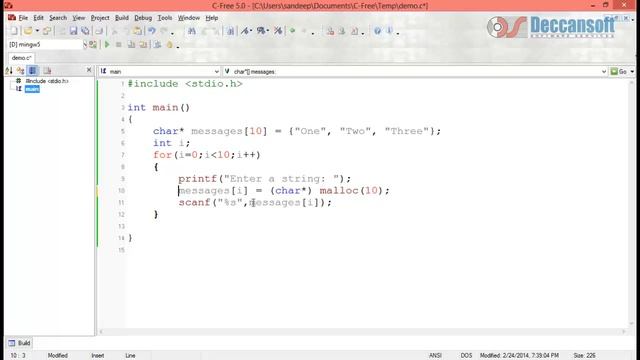Click the int main() line
This screenshot has height=360, width=640.
click(158, 108)
